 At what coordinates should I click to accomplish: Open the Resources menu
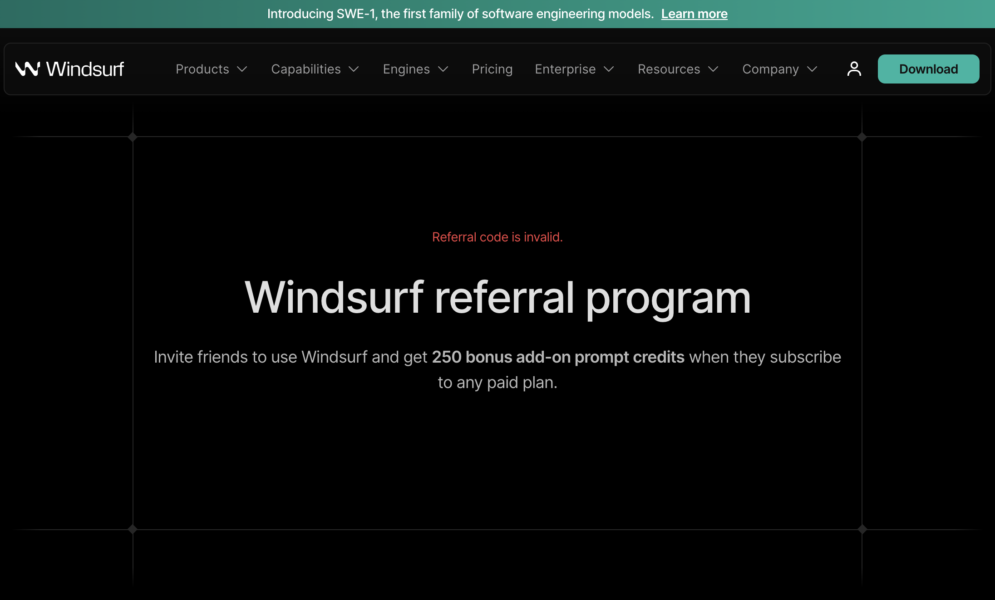click(x=678, y=68)
